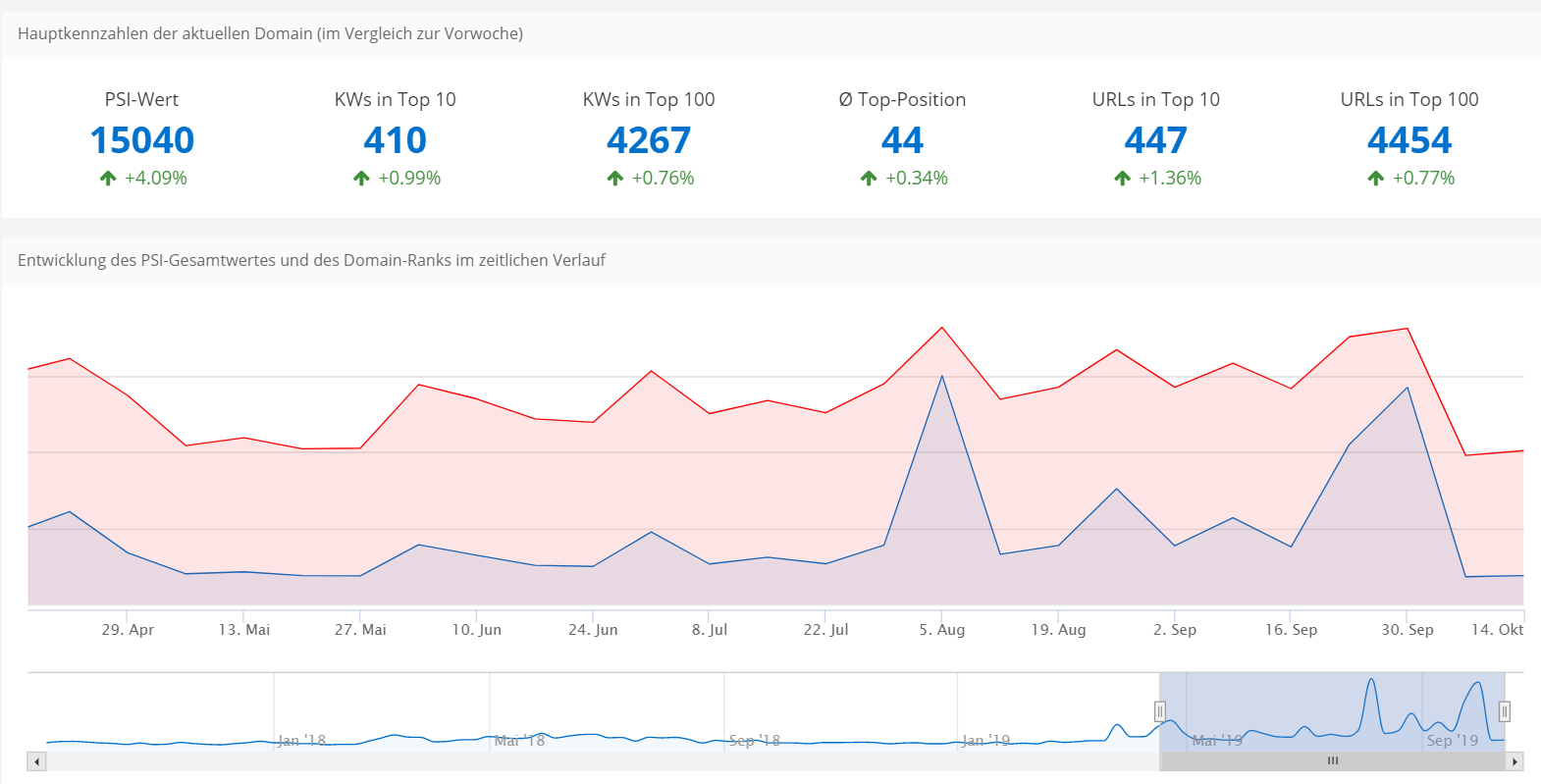Click the up arrow under URLs in Top 100
Image resolution: width=1541 pixels, height=784 pixels.
(x=1375, y=179)
